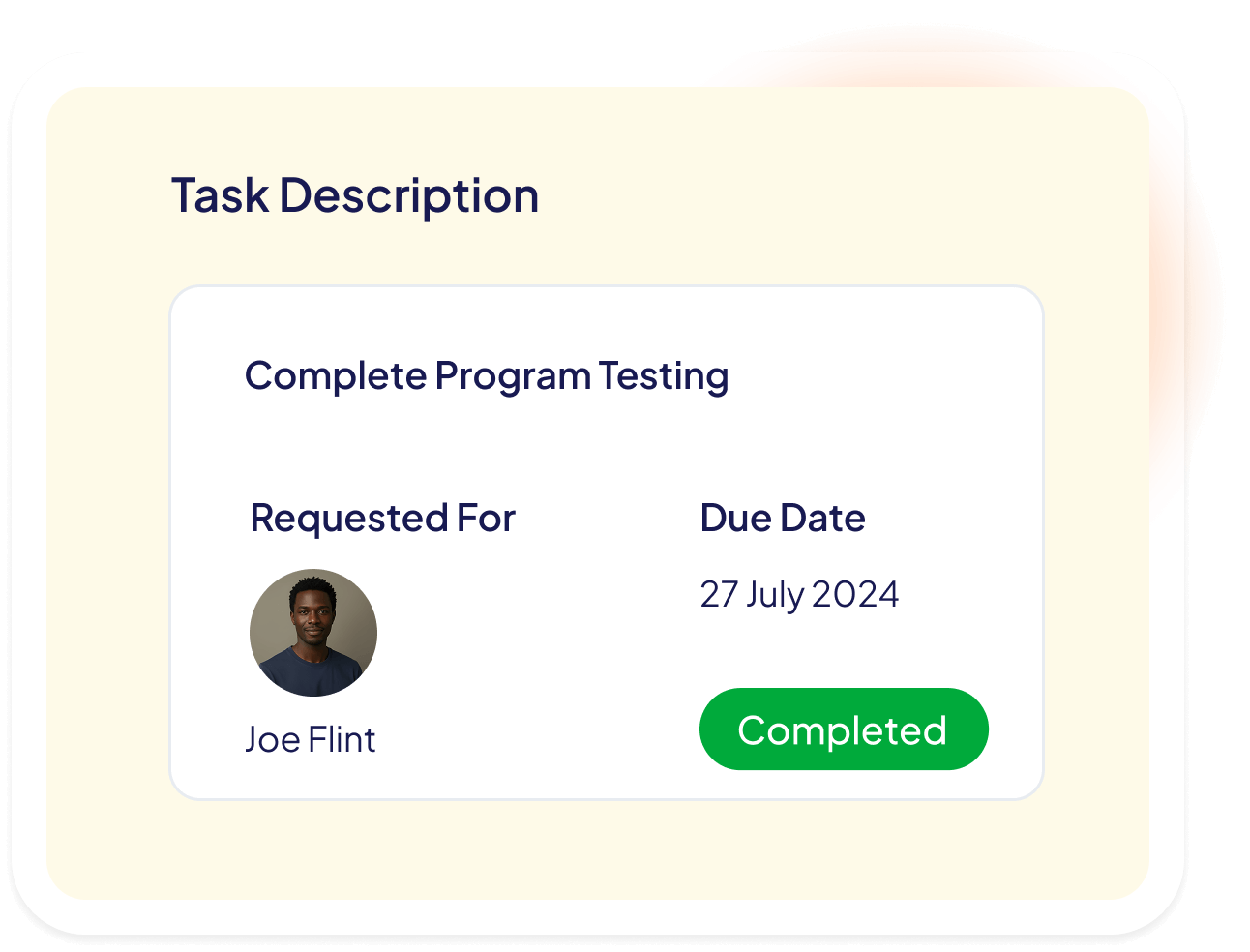Viewport: 1250px width, 952px height.
Task: Select the task title Complete Program Testing
Action: tap(488, 376)
